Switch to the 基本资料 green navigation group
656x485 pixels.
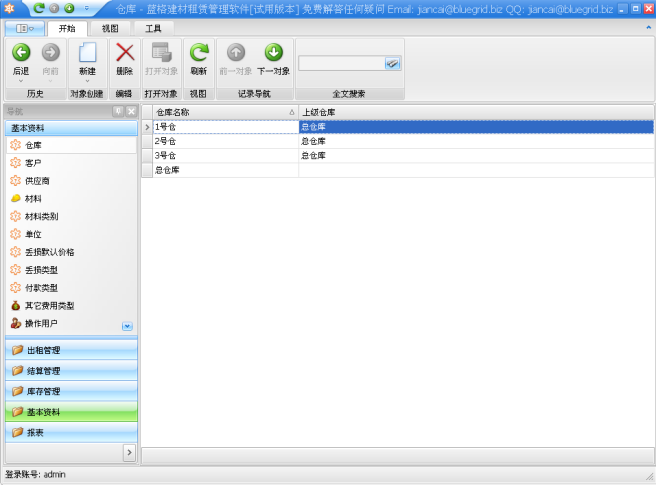[x=71, y=411]
